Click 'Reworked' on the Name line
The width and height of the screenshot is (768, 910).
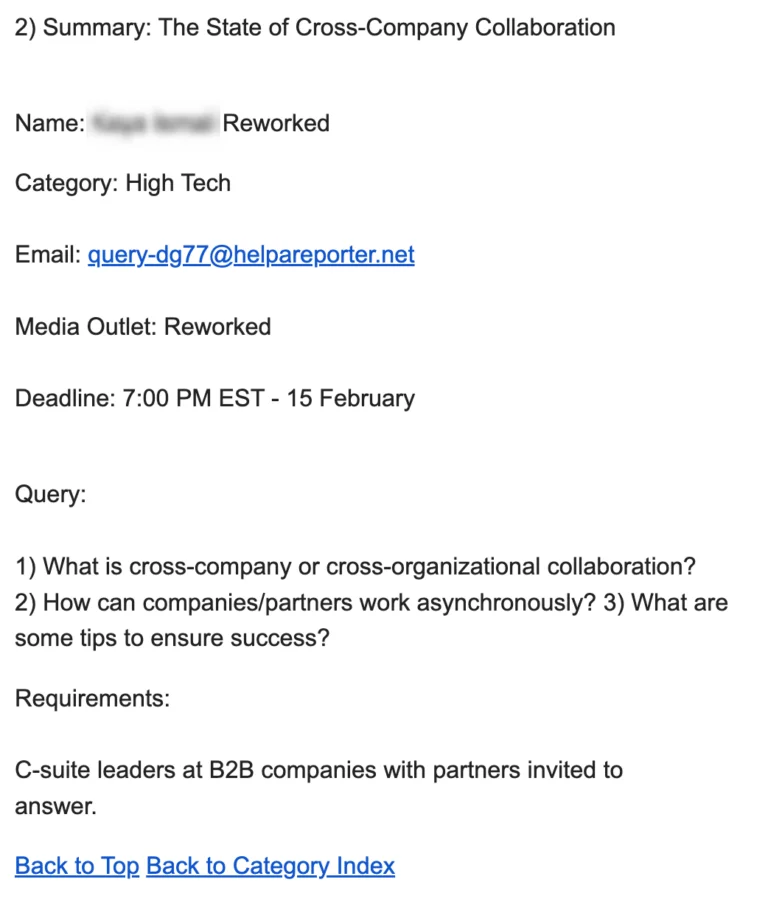[276, 123]
